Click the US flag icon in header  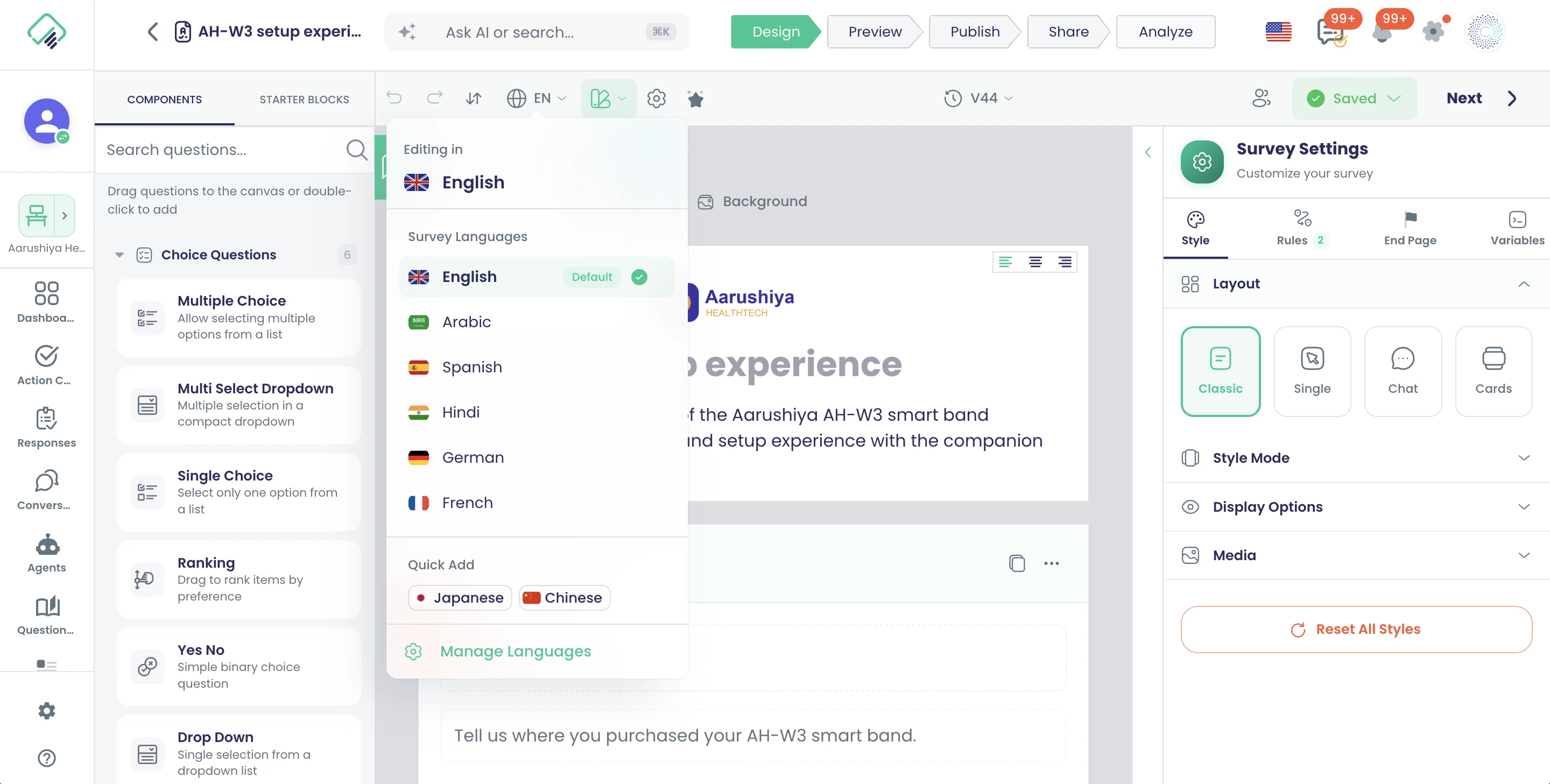click(x=1279, y=31)
